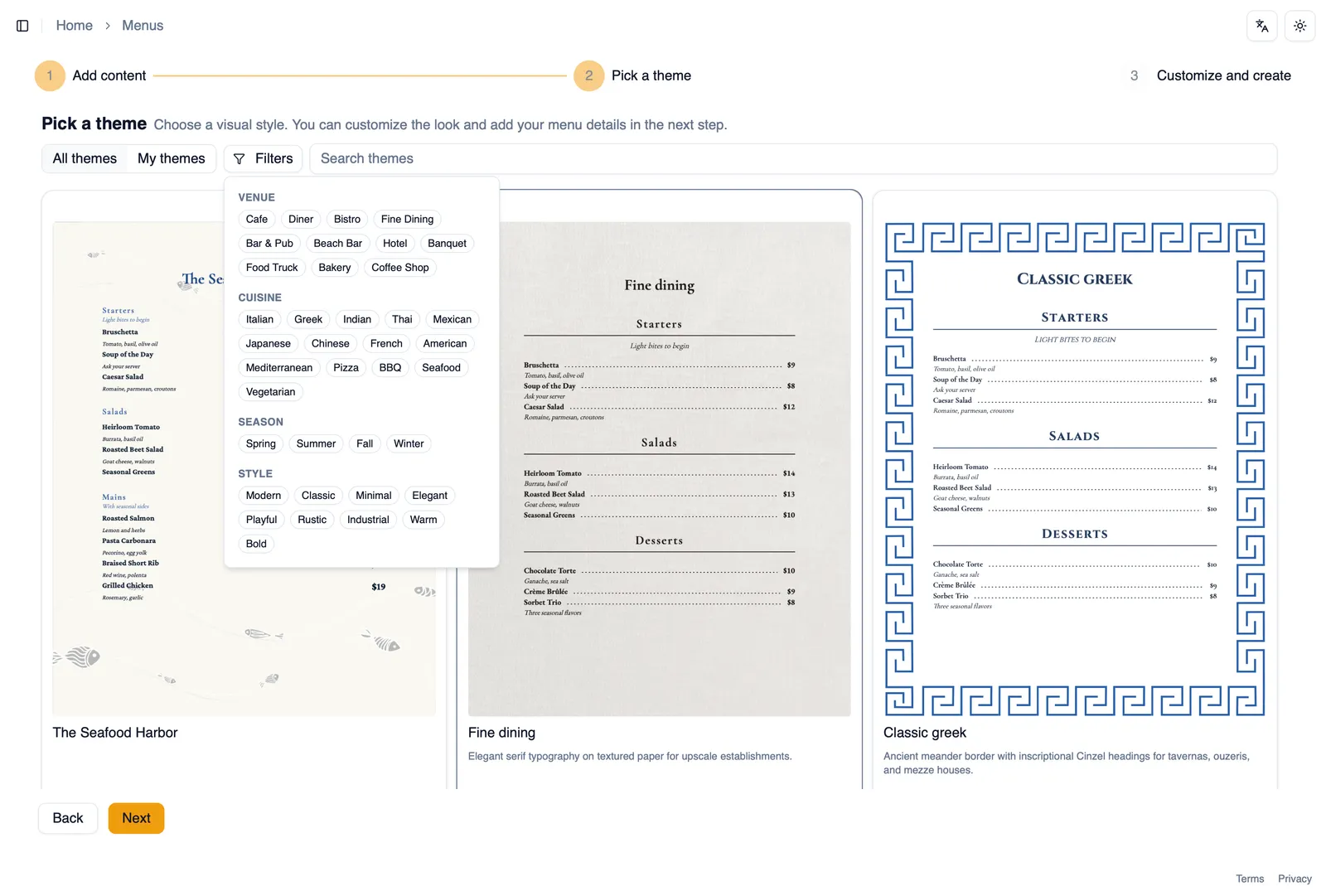Toggle the Bar & Pub venue filter
The height and width of the screenshot is (896, 1326).
(269, 244)
